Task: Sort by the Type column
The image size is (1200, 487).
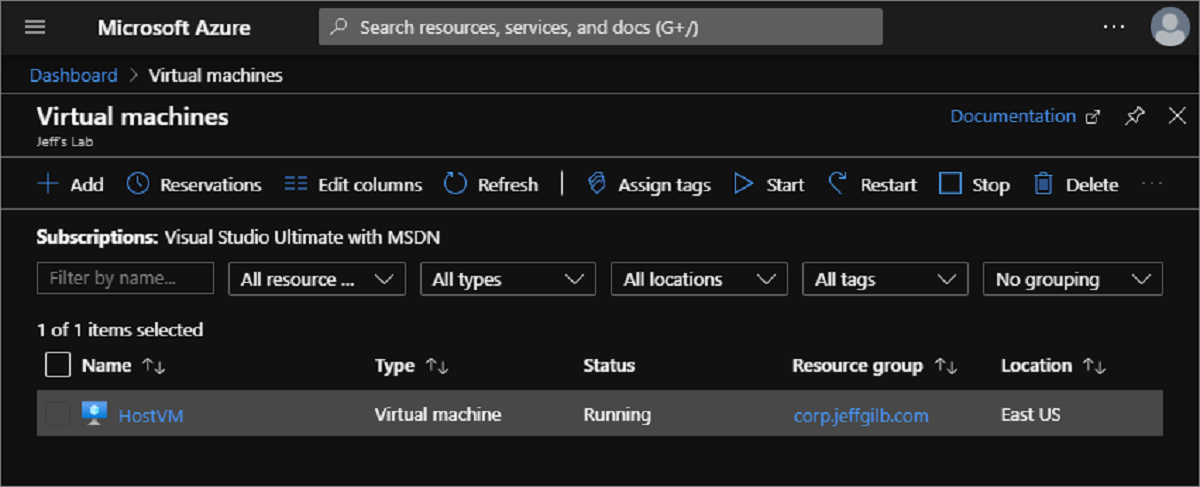Action: click(412, 366)
